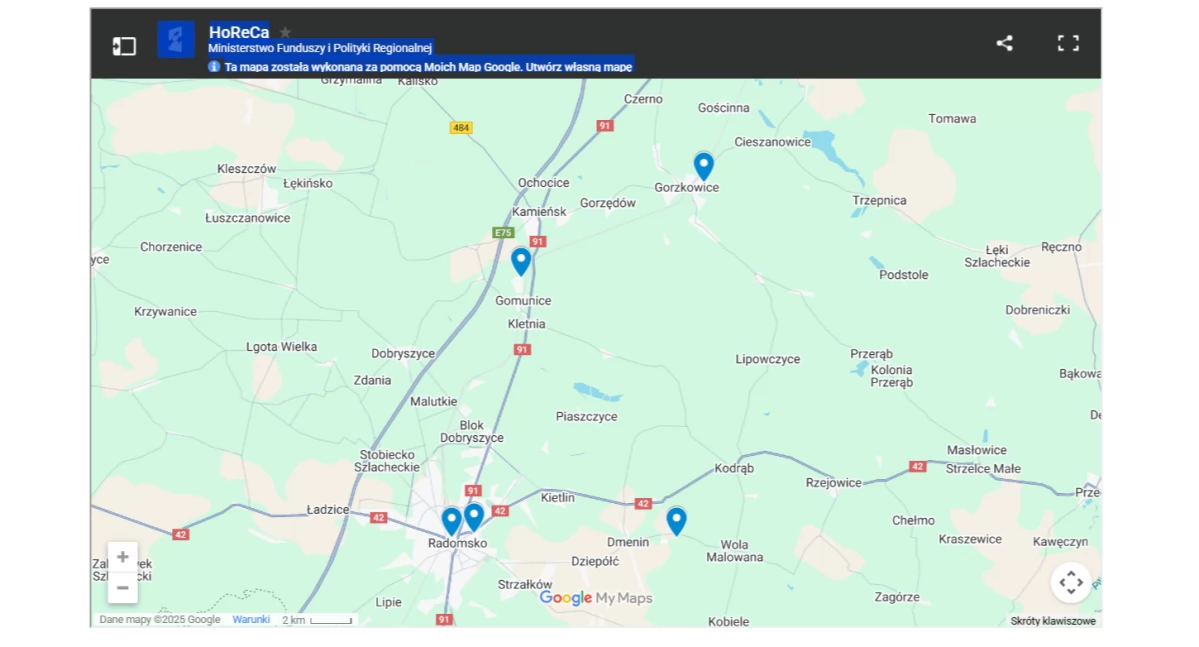Click the Google logo near My Maps
Screen dimensions: 1199x647
click(x=565, y=598)
